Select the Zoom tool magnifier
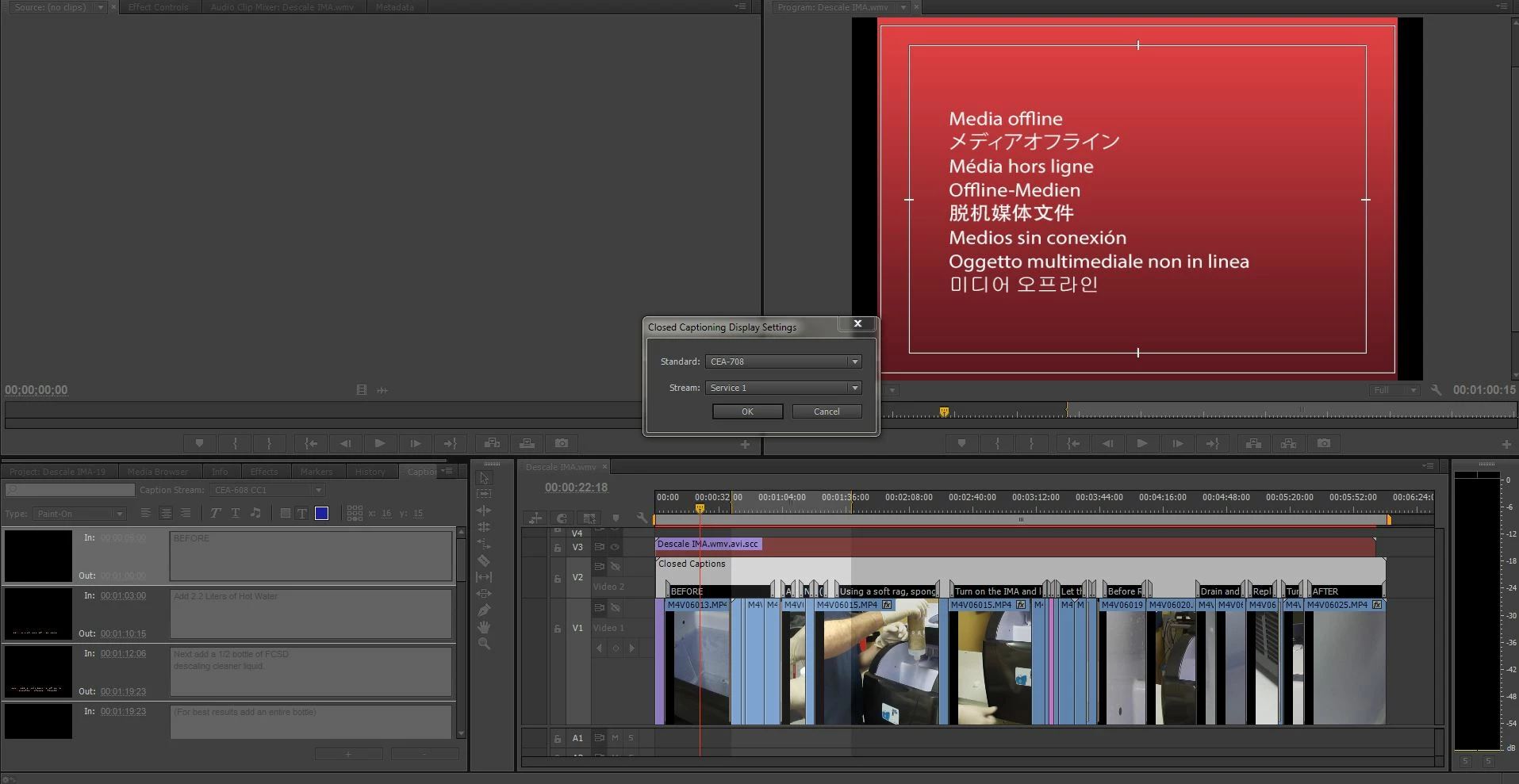Image resolution: width=1519 pixels, height=784 pixels. click(x=484, y=644)
